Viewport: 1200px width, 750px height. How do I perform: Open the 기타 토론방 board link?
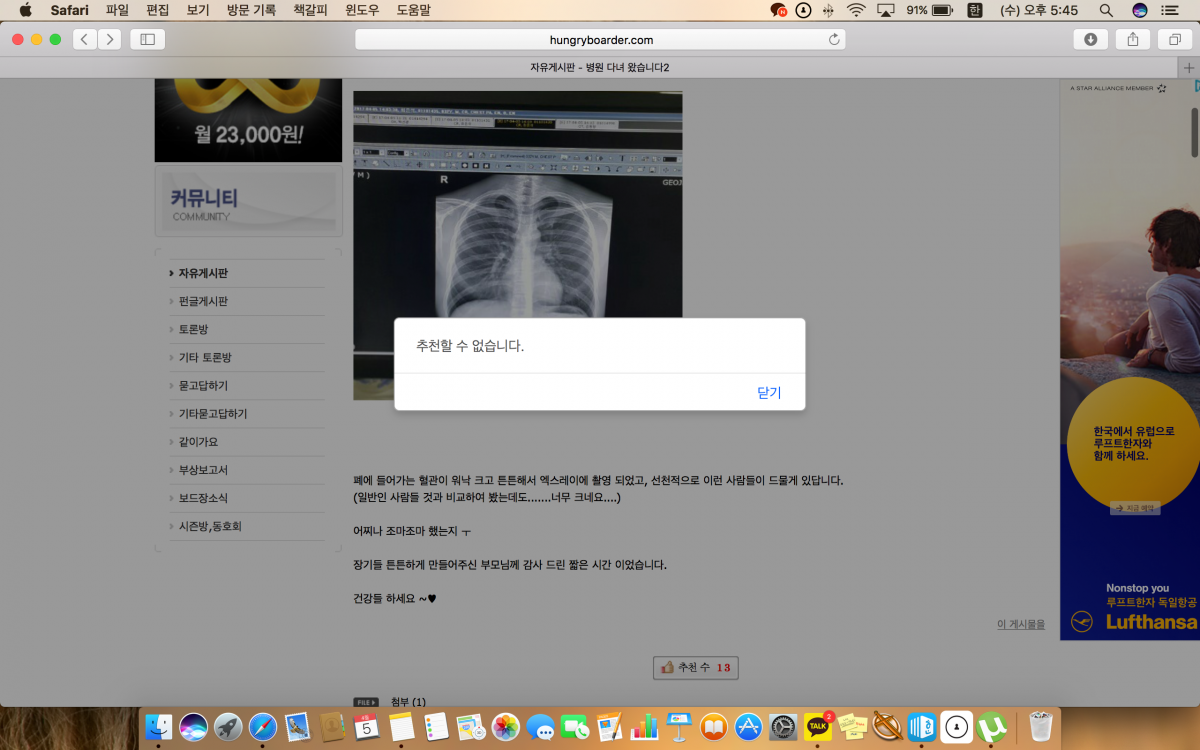[205, 357]
